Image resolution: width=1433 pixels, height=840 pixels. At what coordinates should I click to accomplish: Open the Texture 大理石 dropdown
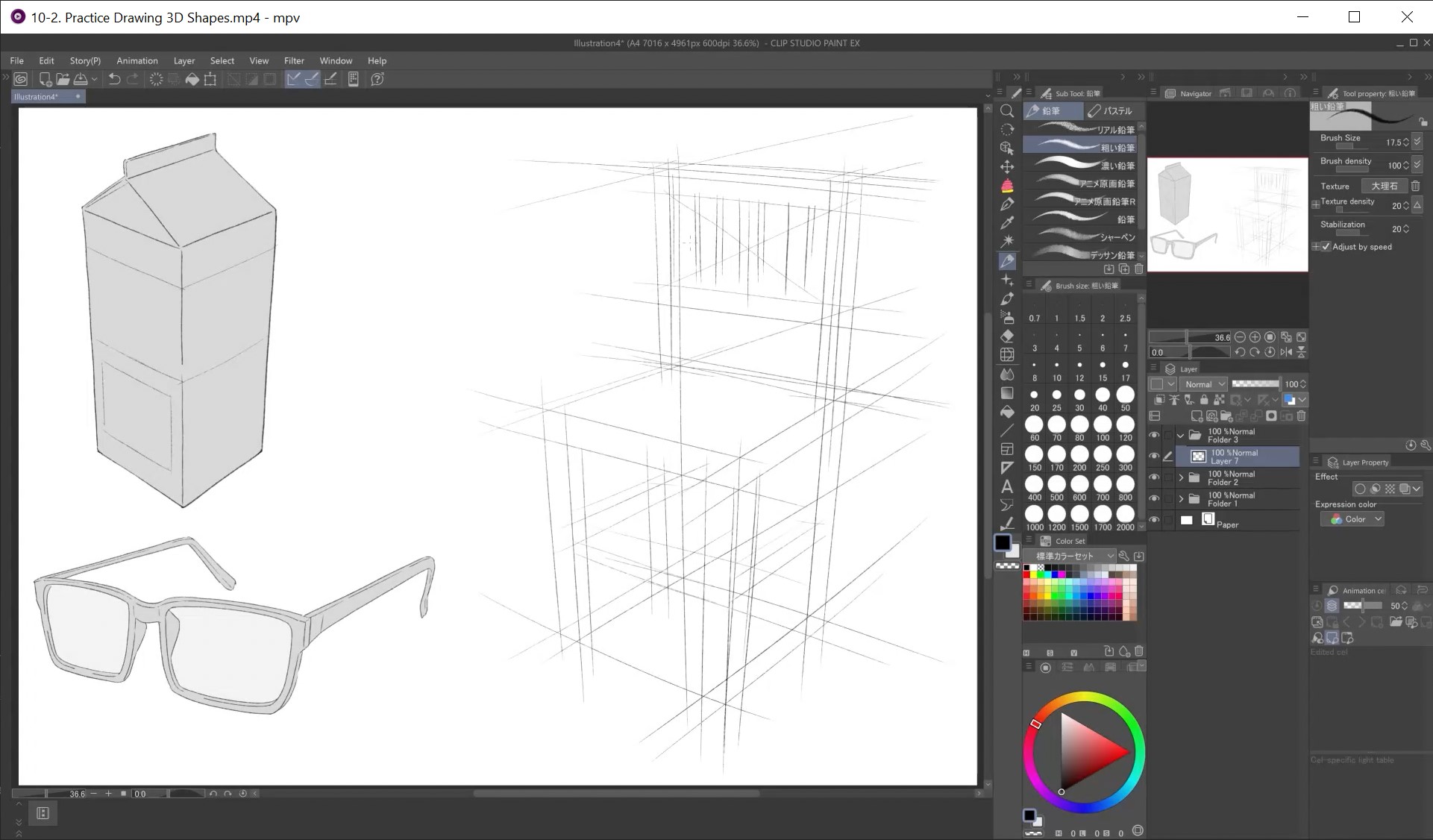[x=1385, y=186]
